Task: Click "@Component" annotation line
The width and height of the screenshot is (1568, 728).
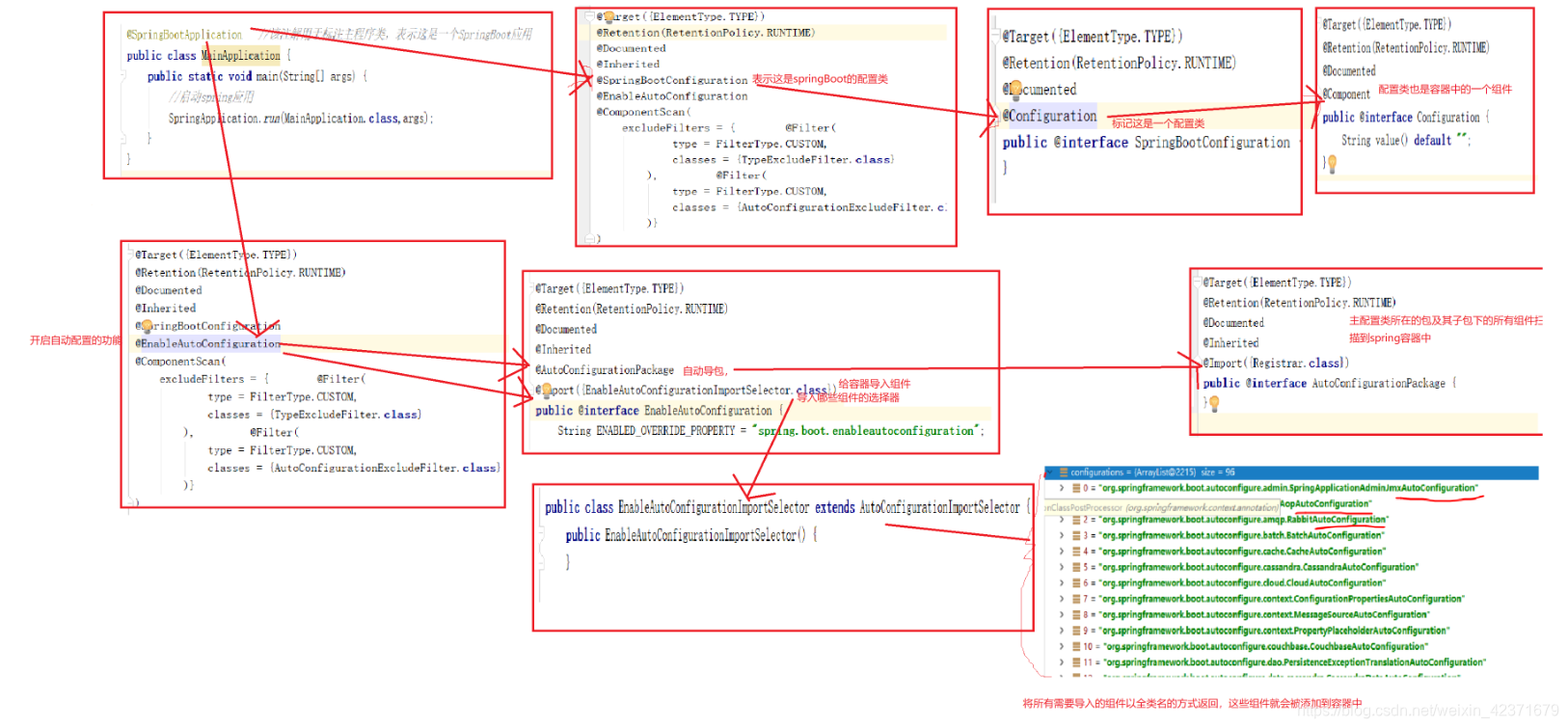Action: [x=1346, y=94]
